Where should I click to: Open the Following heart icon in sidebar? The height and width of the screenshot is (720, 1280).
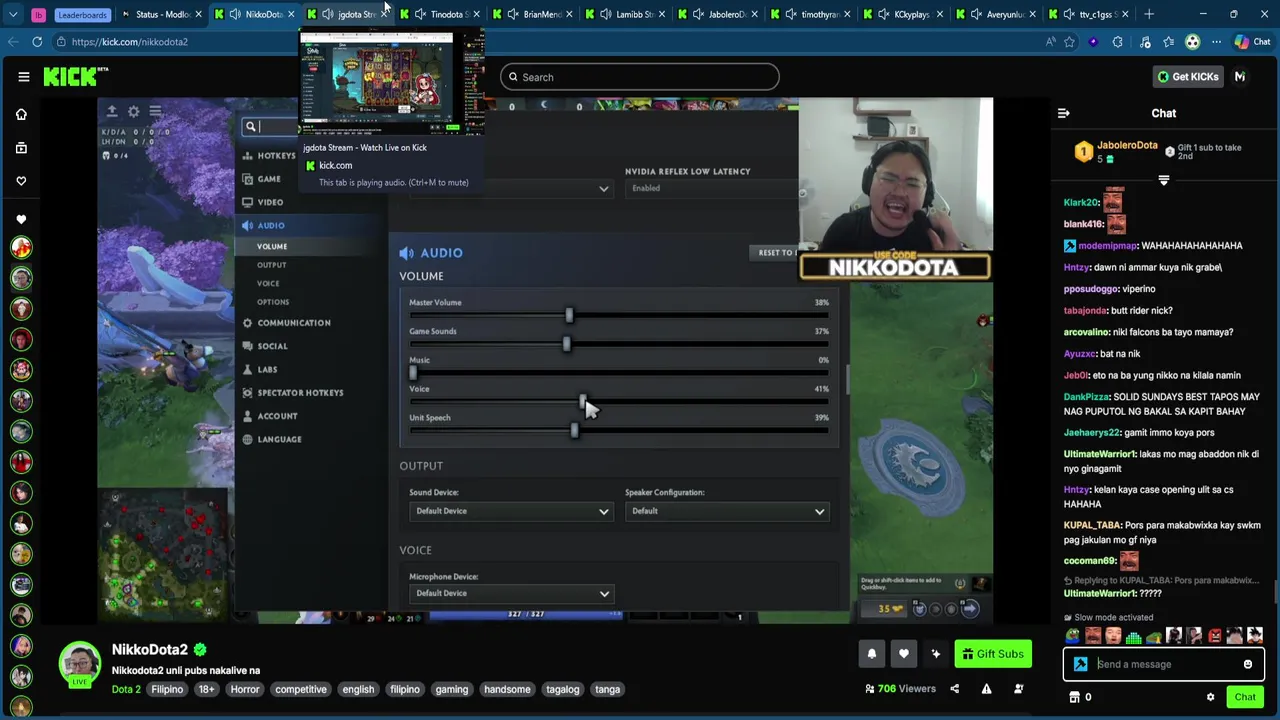point(21,181)
